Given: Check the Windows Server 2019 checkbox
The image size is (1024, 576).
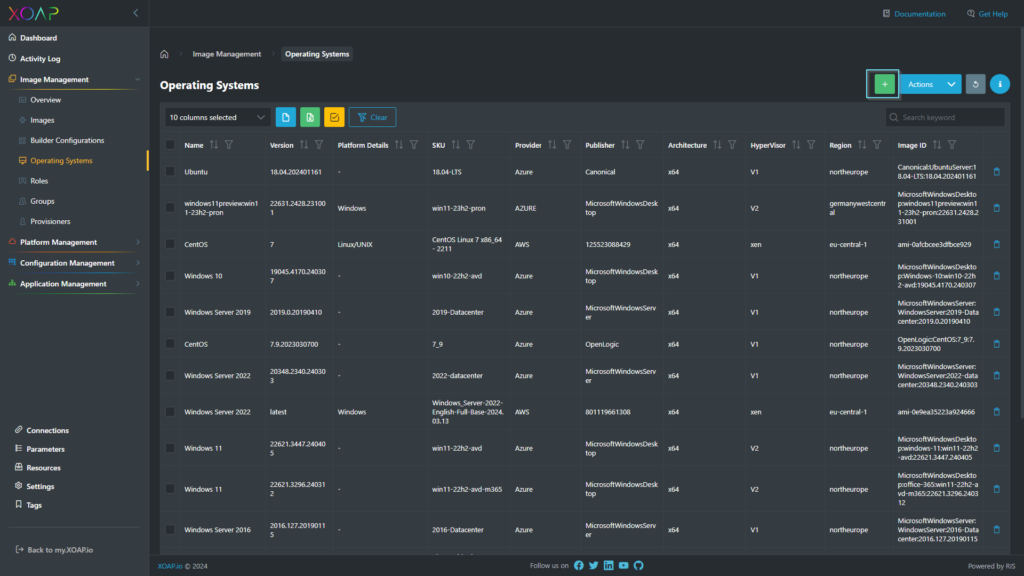Looking at the screenshot, I should point(170,312).
